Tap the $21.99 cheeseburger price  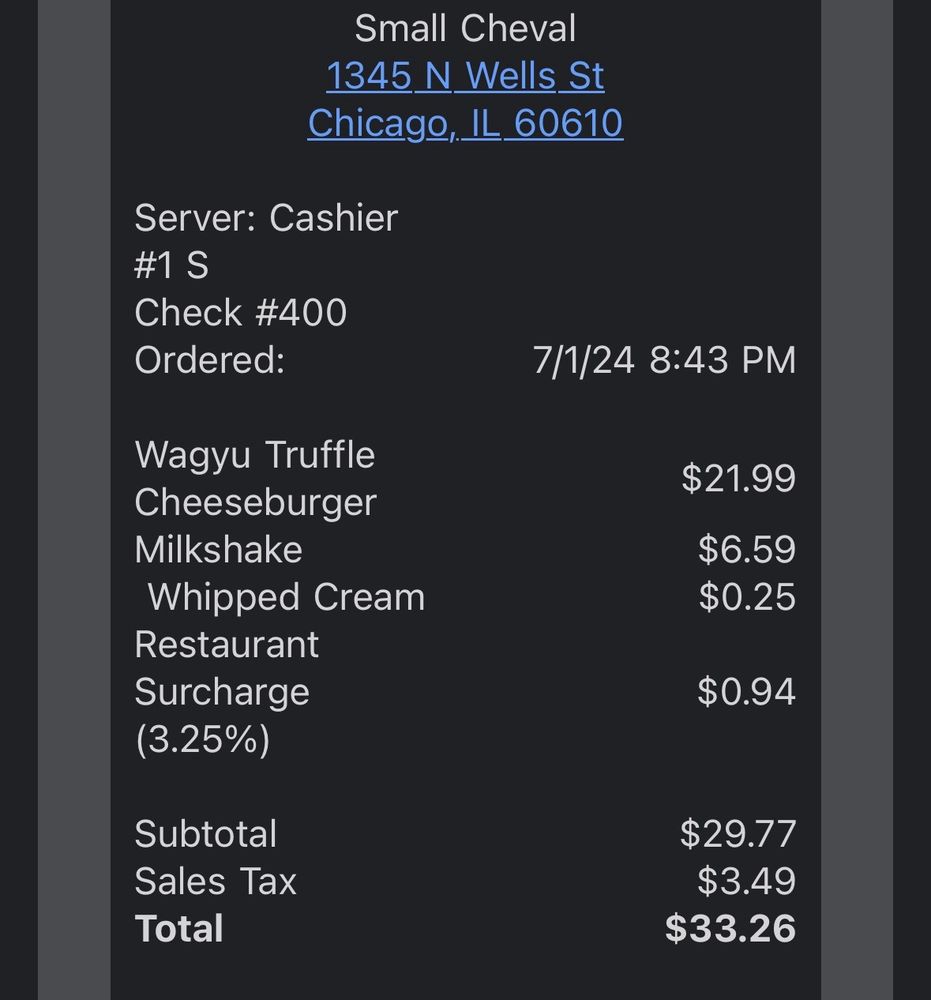(x=738, y=478)
